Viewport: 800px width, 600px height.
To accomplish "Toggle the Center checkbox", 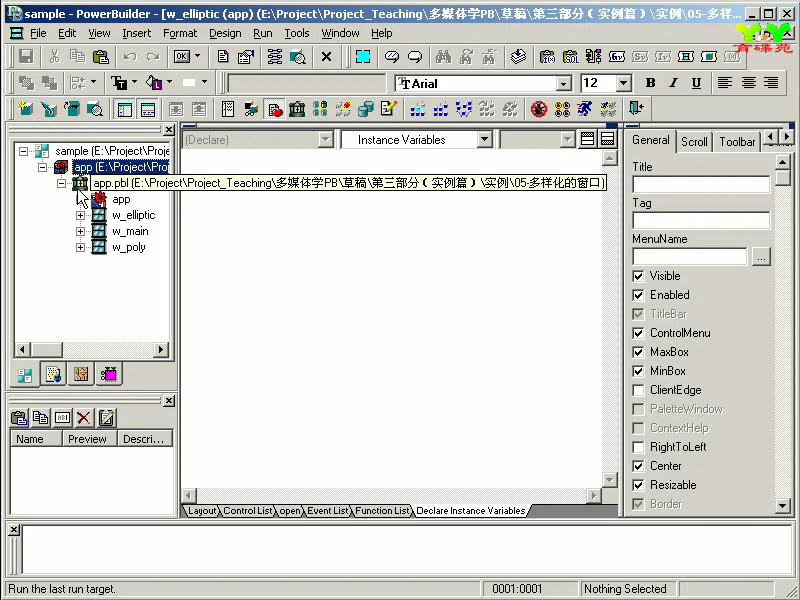I will (638, 466).
